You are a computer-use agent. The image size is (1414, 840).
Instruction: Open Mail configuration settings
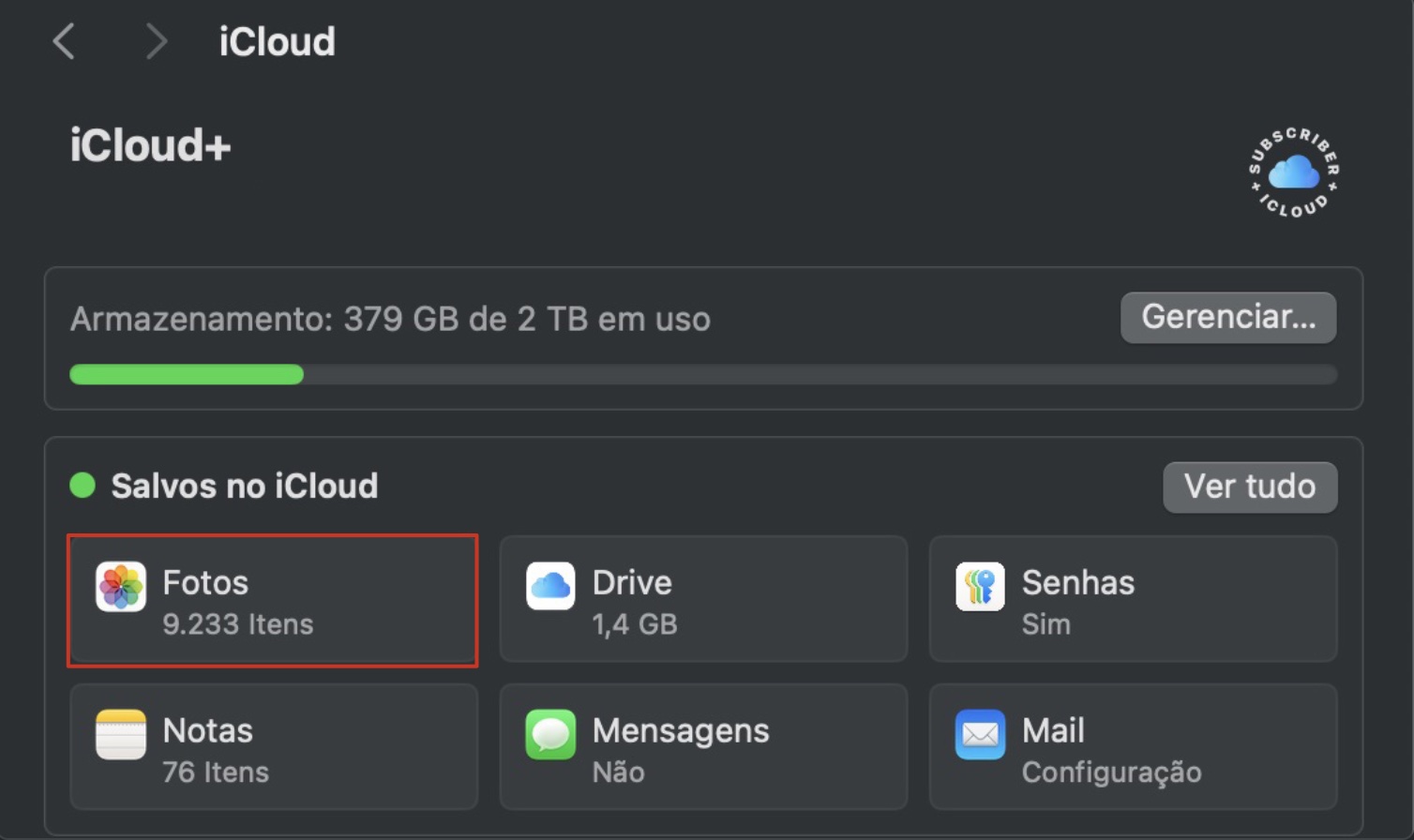(x=1132, y=747)
